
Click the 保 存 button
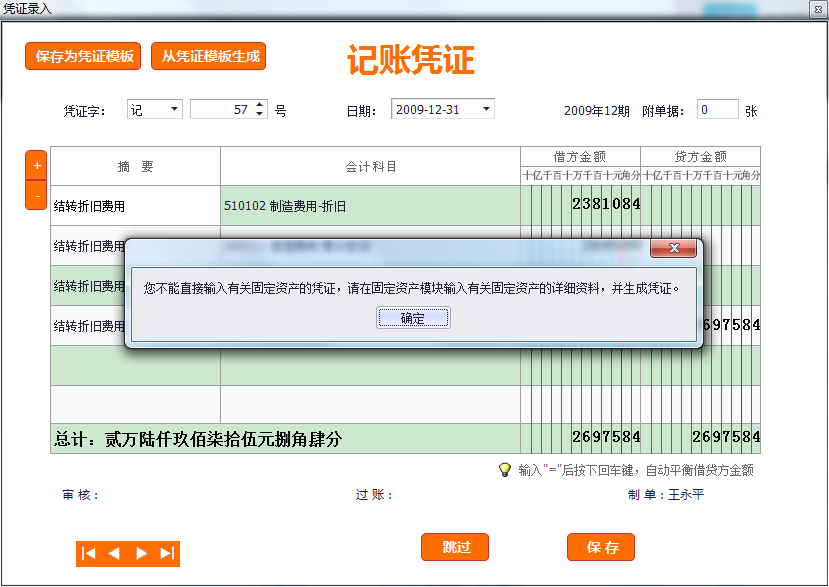(601, 547)
